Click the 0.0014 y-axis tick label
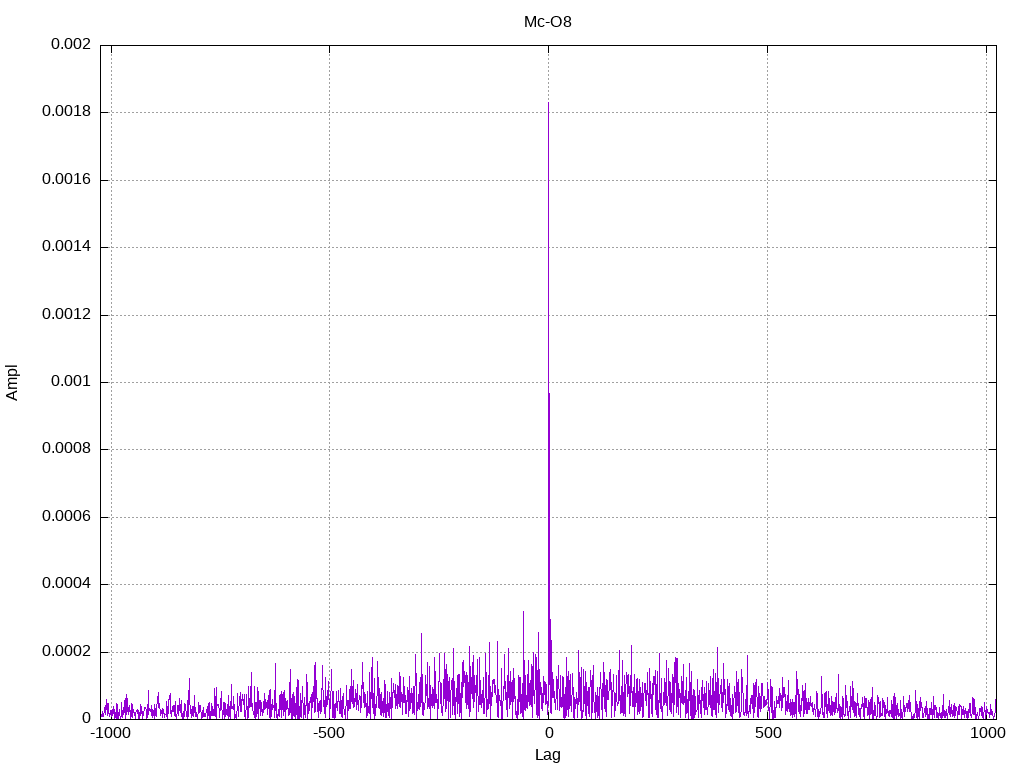 click(x=66, y=247)
